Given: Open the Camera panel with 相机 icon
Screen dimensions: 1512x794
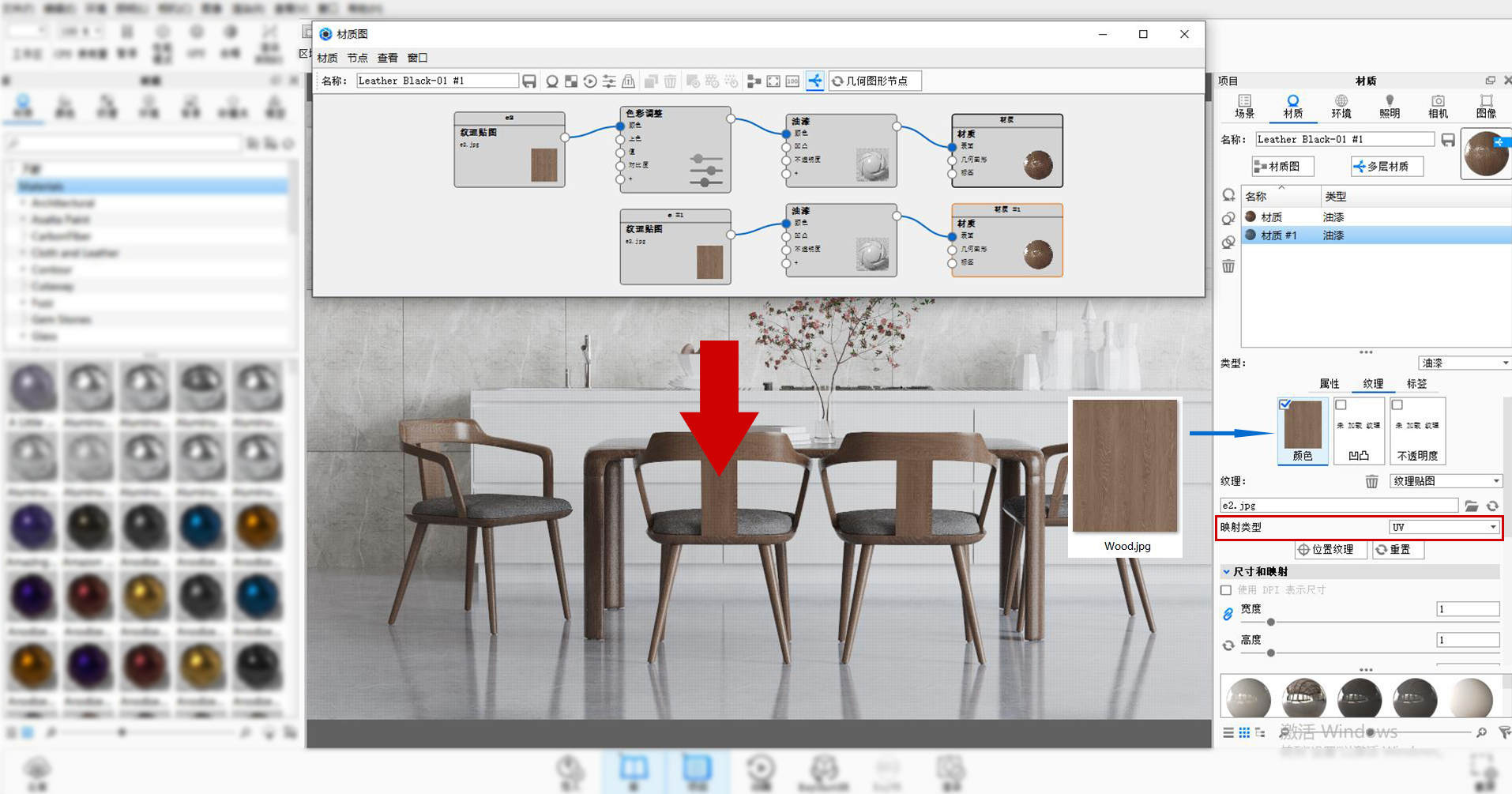Looking at the screenshot, I should point(1438,105).
